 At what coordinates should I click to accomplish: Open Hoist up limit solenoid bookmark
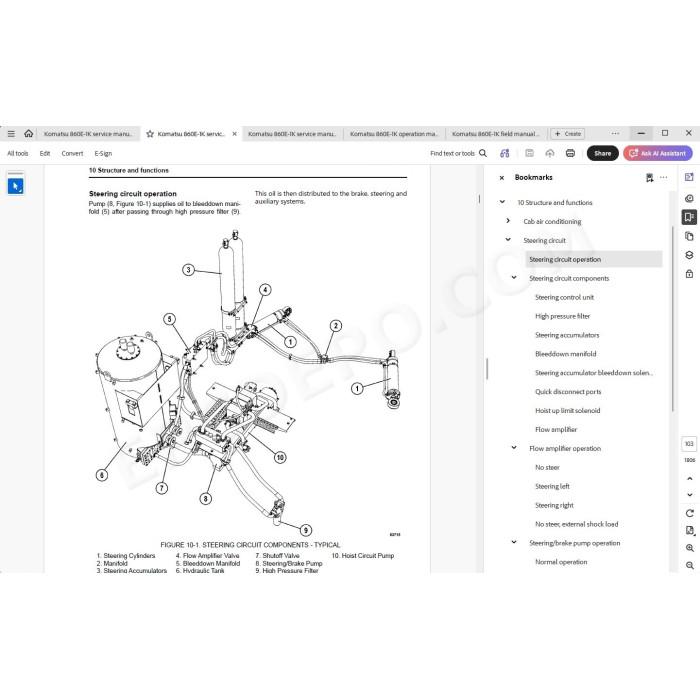pos(567,411)
